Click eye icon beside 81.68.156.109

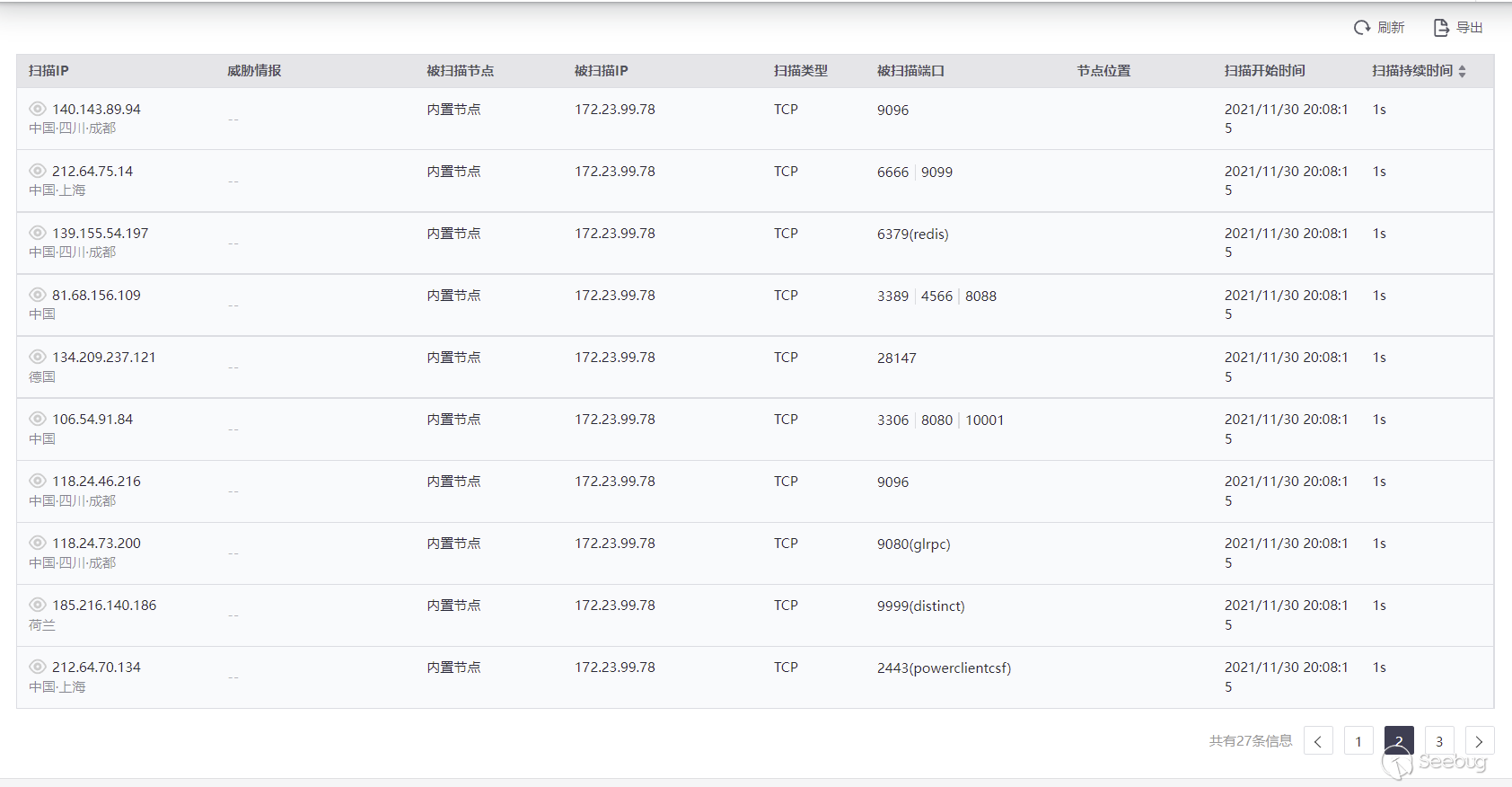coord(38,295)
